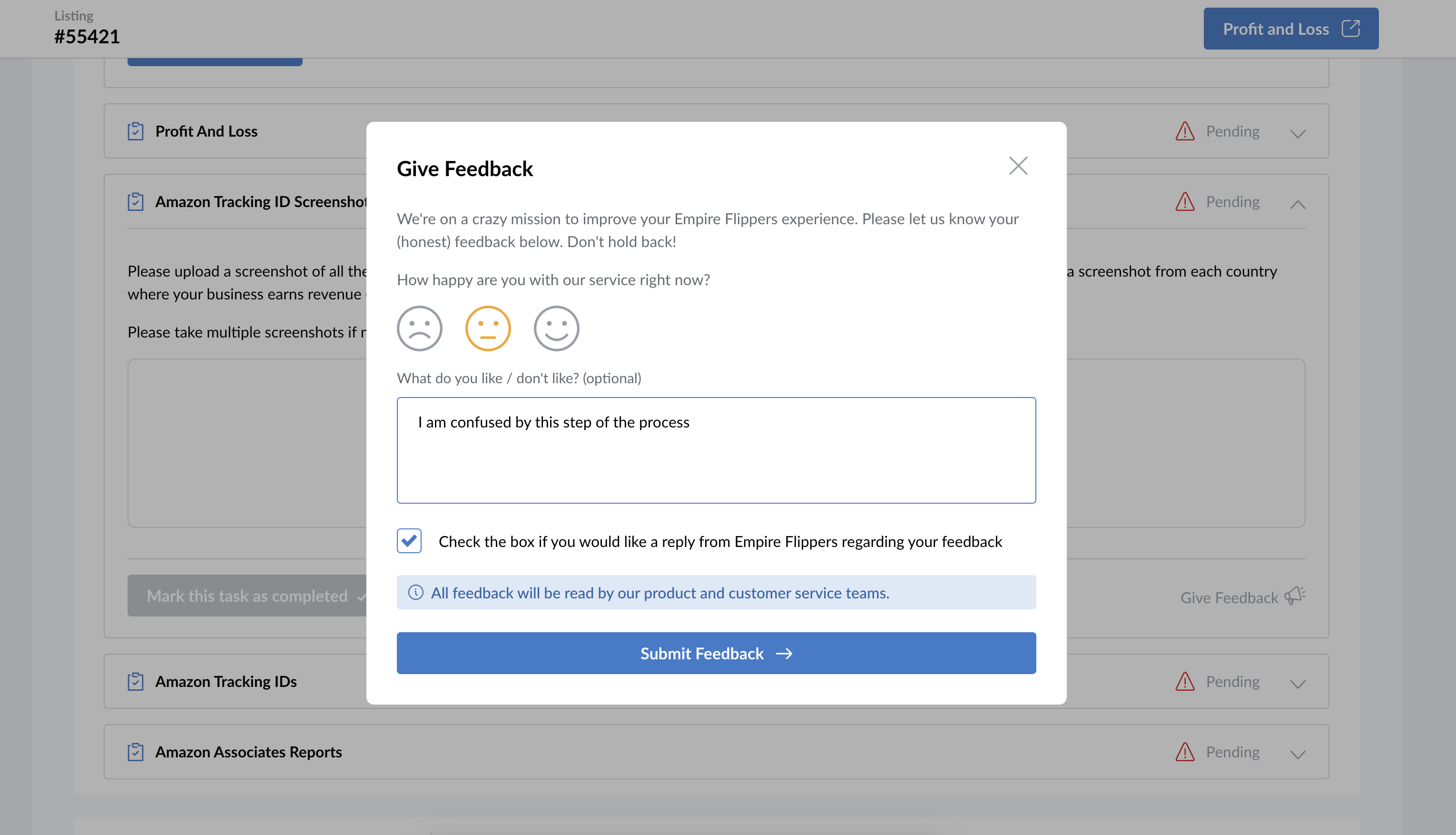Uncheck the reply from Empire Flippers checkbox
Screen dimensions: 1456x835
[409, 541]
